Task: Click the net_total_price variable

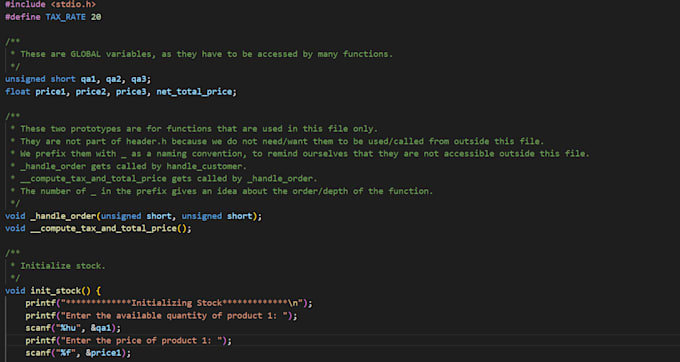Action: pos(194,92)
